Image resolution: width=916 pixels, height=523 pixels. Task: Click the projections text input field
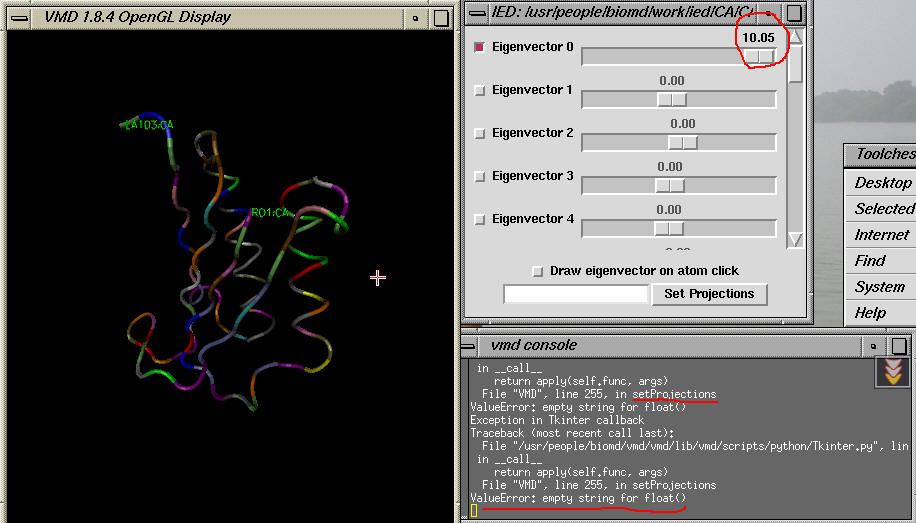576,294
